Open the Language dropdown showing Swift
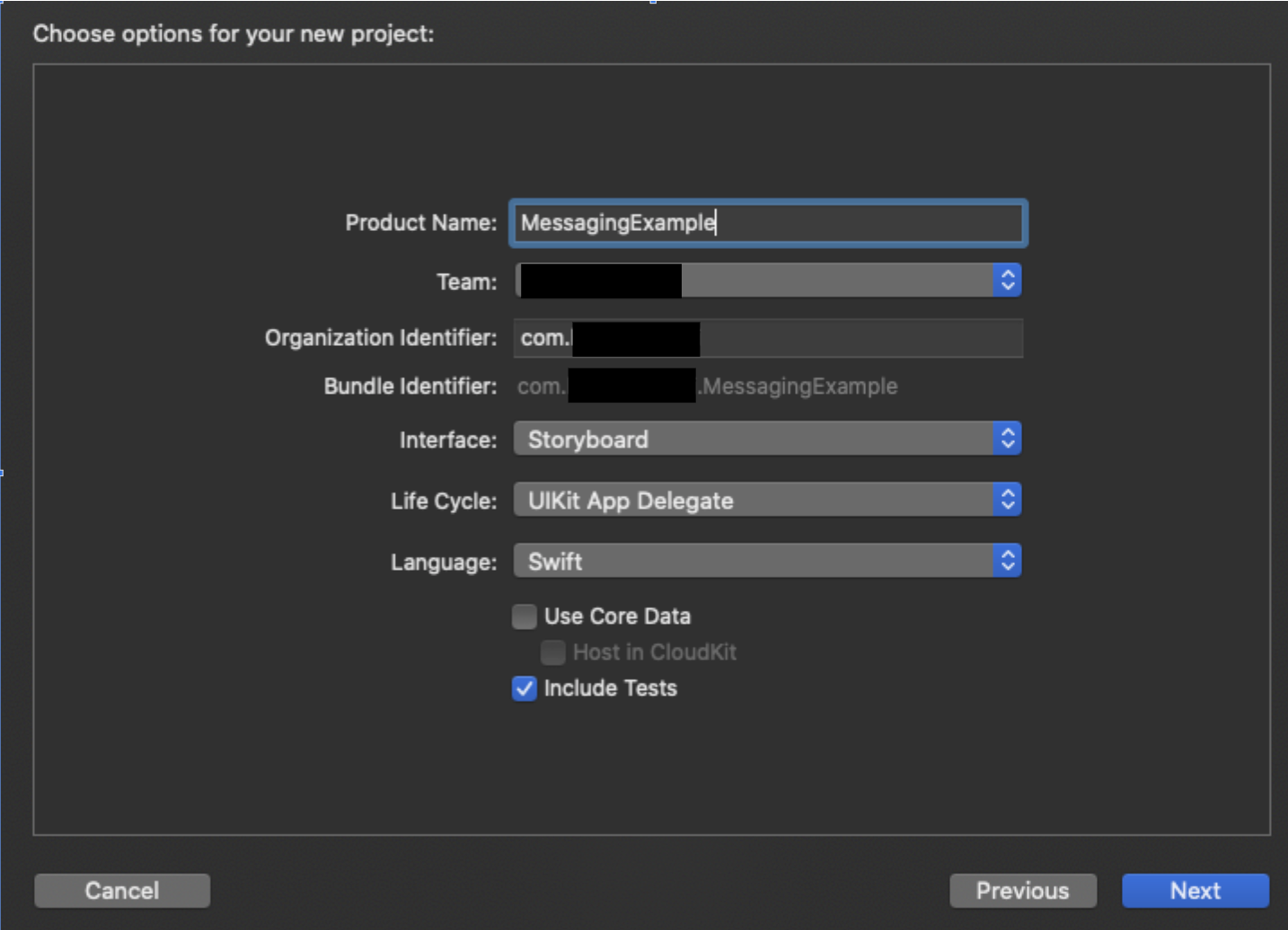 (x=754, y=562)
